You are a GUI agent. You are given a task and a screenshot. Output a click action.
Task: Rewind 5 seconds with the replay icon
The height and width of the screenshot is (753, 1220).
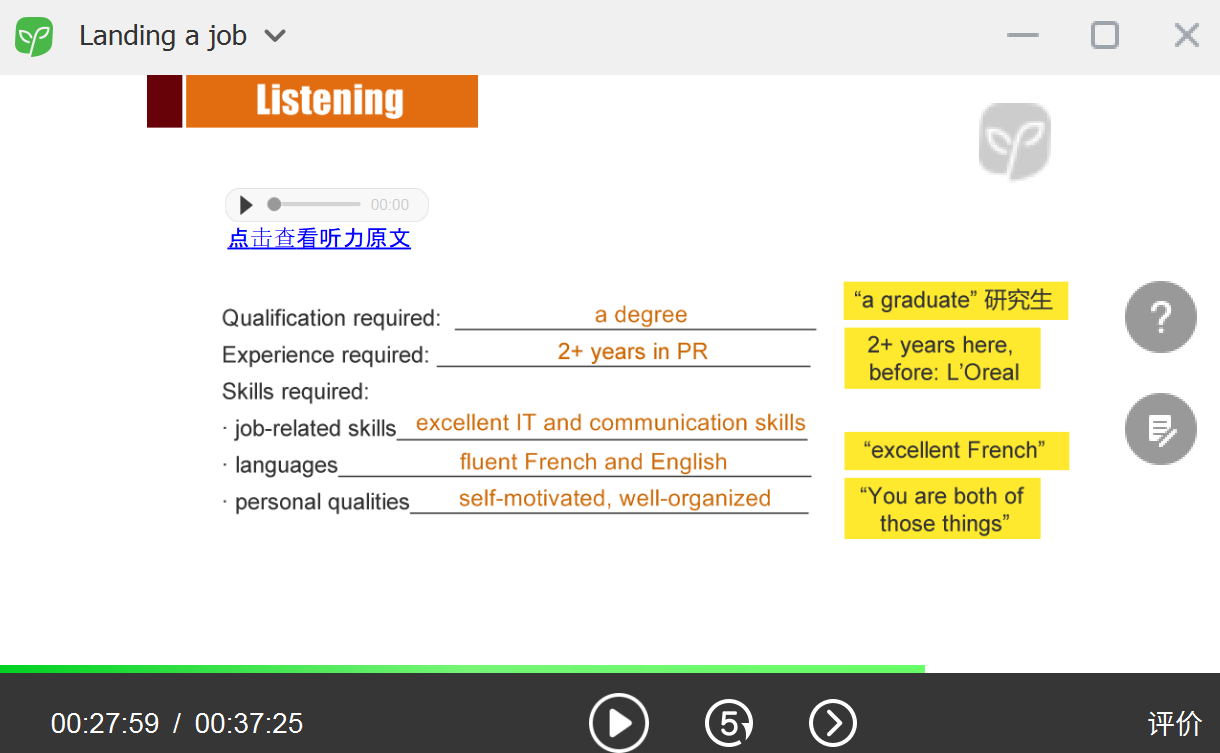point(729,722)
